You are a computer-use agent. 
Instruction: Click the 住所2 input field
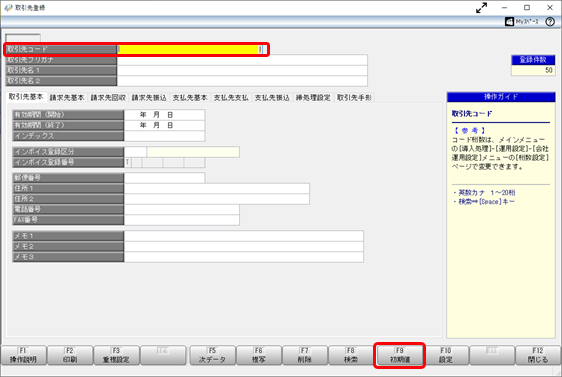coord(217,199)
